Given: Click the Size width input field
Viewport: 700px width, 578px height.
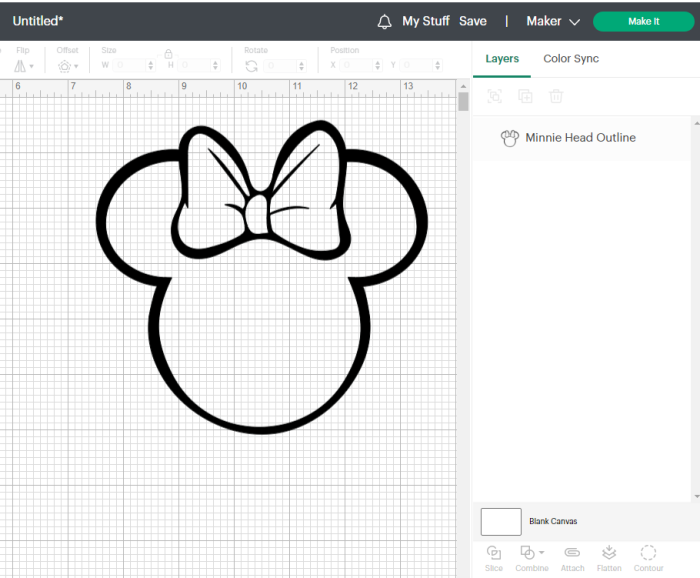Looking at the screenshot, I should (x=129, y=65).
